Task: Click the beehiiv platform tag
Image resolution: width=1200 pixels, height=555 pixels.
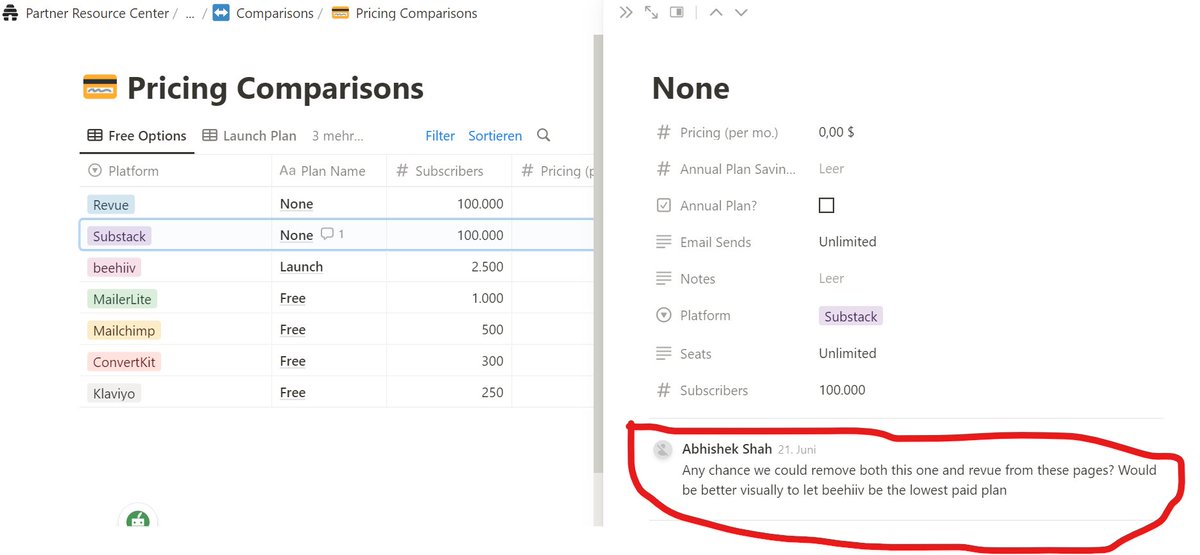Action: (114, 267)
